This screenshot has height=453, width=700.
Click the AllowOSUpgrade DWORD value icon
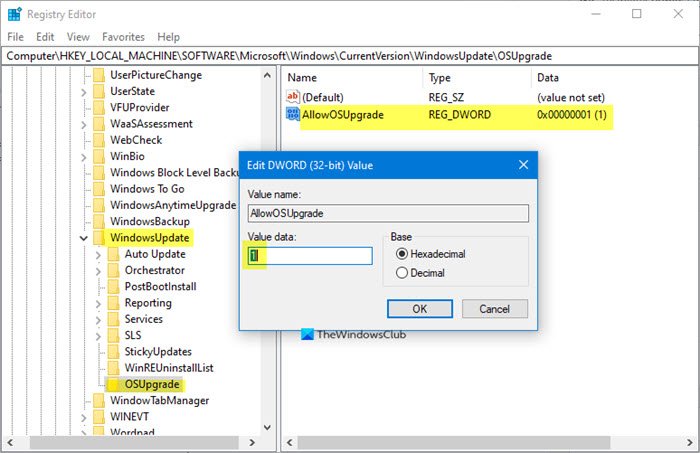tap(293, 114)
